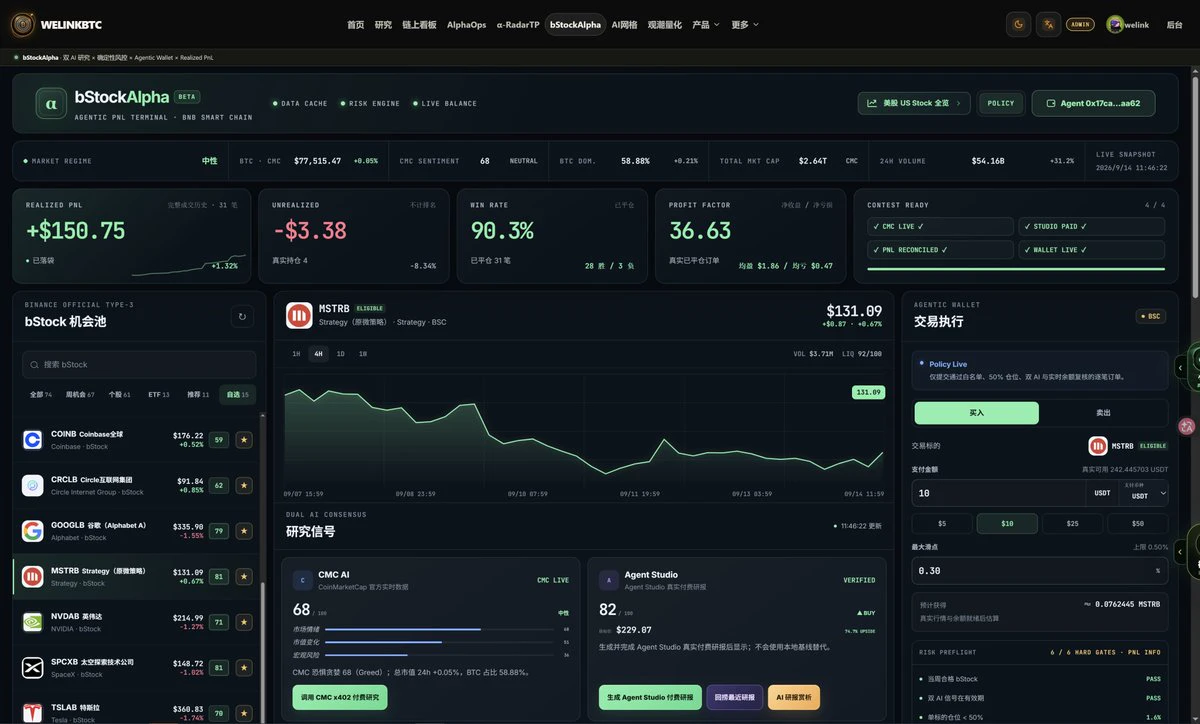This screenshot has height=724, width=1200.
Task: Select the bStockAlpha nav tab
Action: pos(575,24)
